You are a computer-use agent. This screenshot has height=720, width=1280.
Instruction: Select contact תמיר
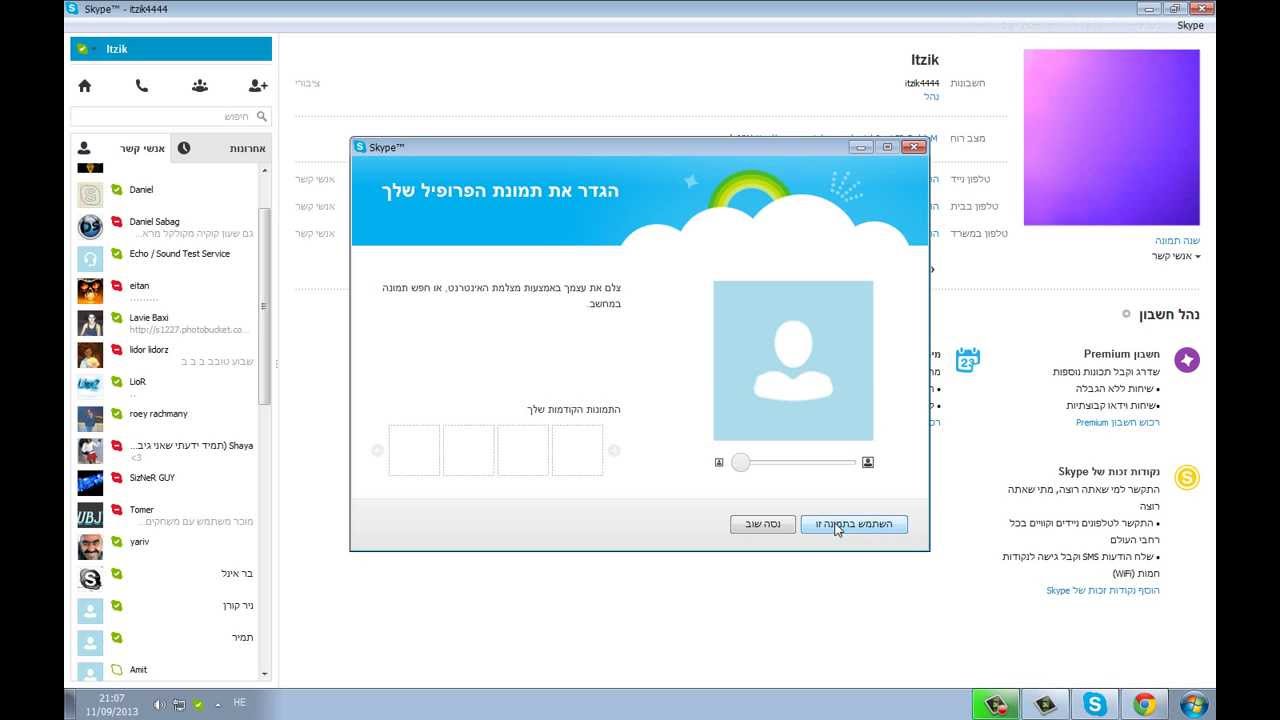pyautogui.click(x=165, y=643)
